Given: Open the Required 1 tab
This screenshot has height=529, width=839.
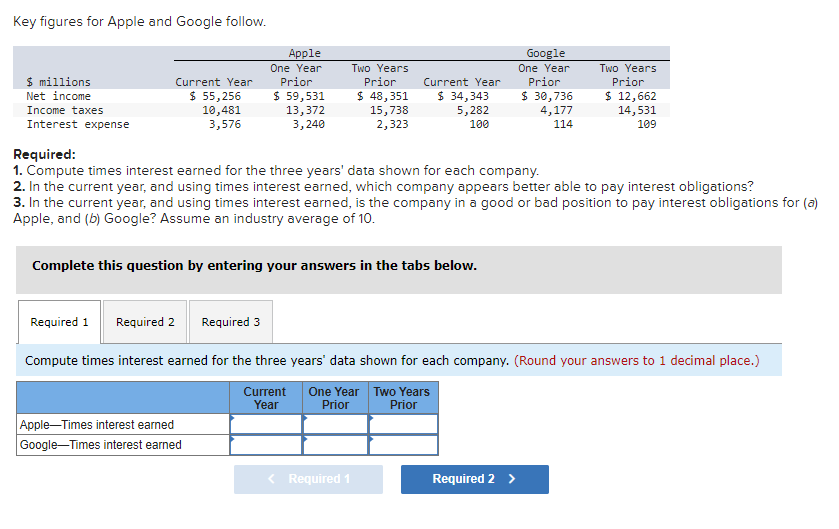Looking at the screenshot, I should tap(59, 322).
